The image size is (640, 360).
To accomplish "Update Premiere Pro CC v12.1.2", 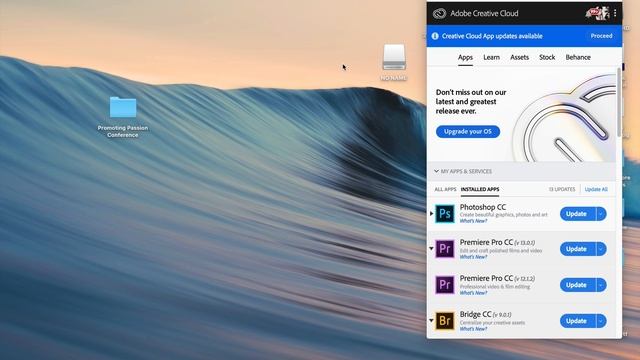I will coord(578,285).
